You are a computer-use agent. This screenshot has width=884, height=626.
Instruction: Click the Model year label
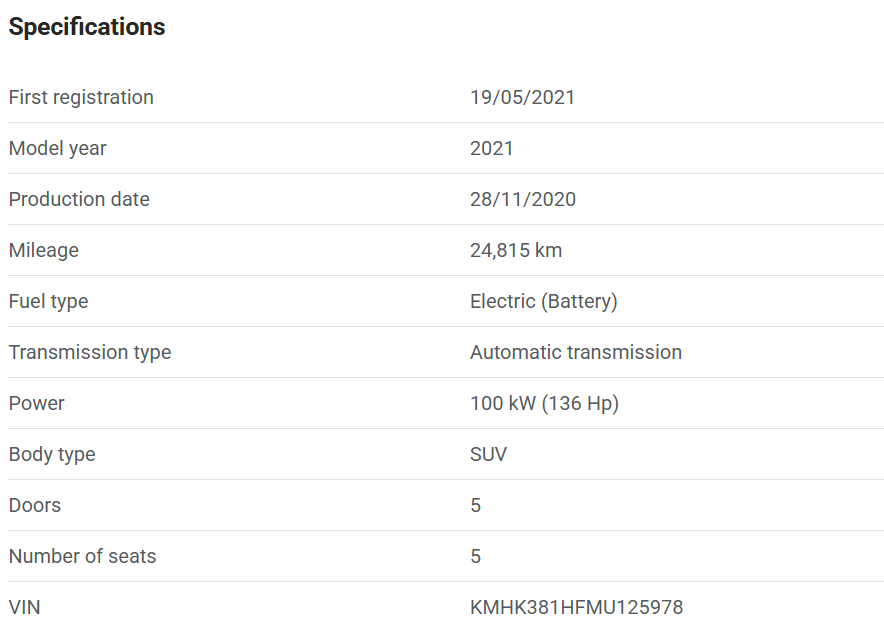[x=57, y=148]
